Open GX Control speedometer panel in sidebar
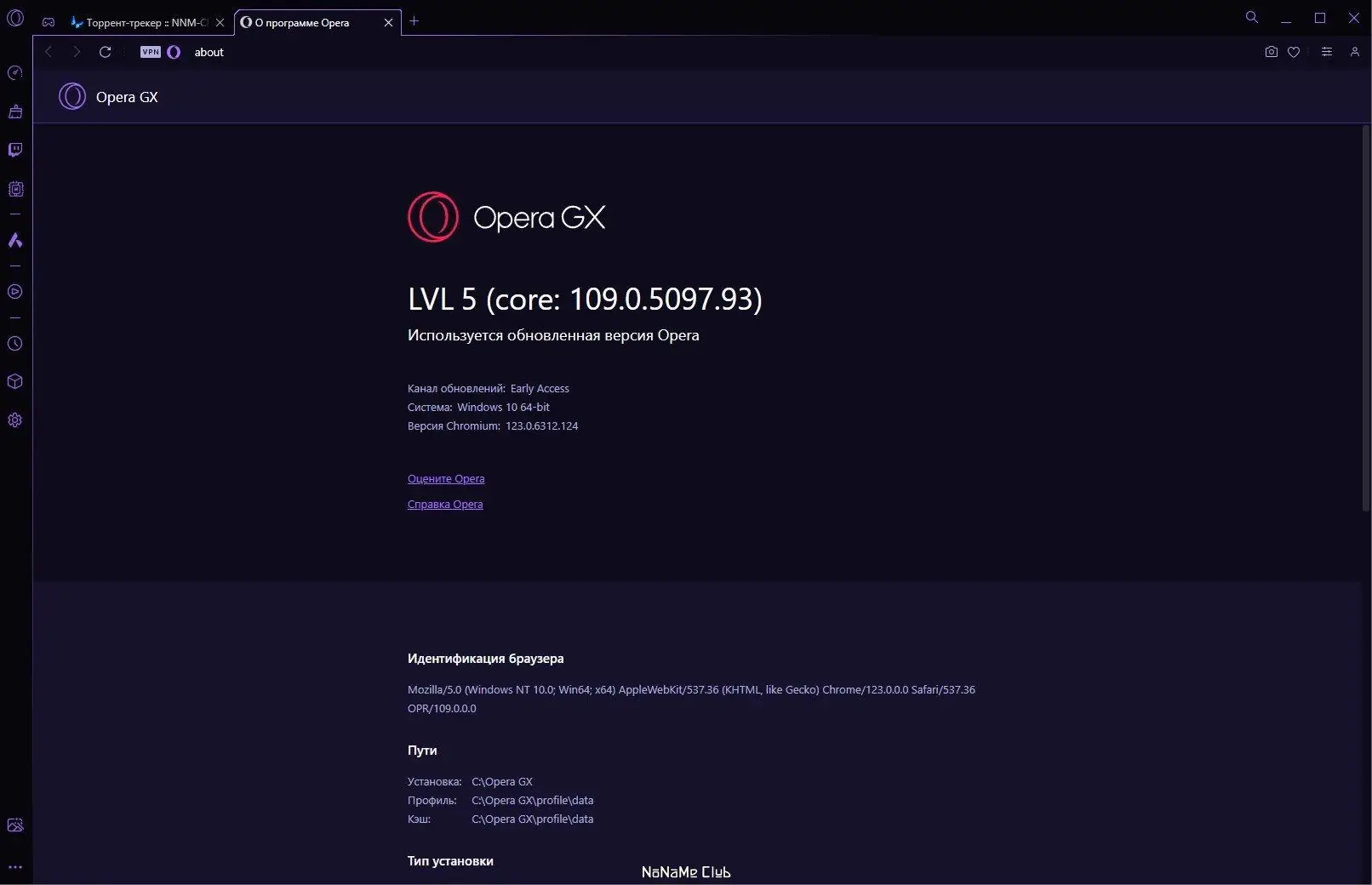 point(15,73)
